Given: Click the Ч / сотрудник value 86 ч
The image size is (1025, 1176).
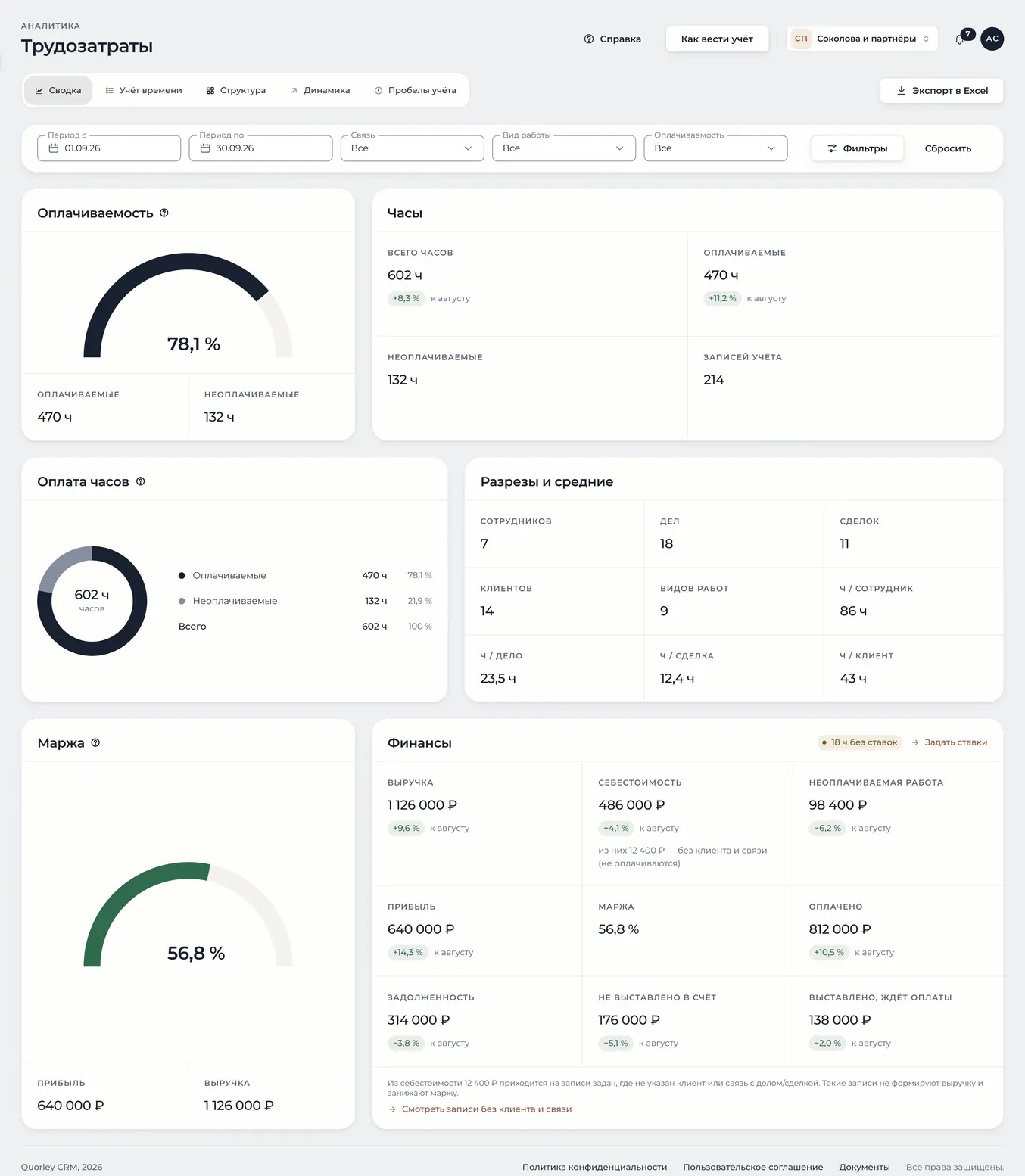Looking at the screenshot, I should coord(853,611).
